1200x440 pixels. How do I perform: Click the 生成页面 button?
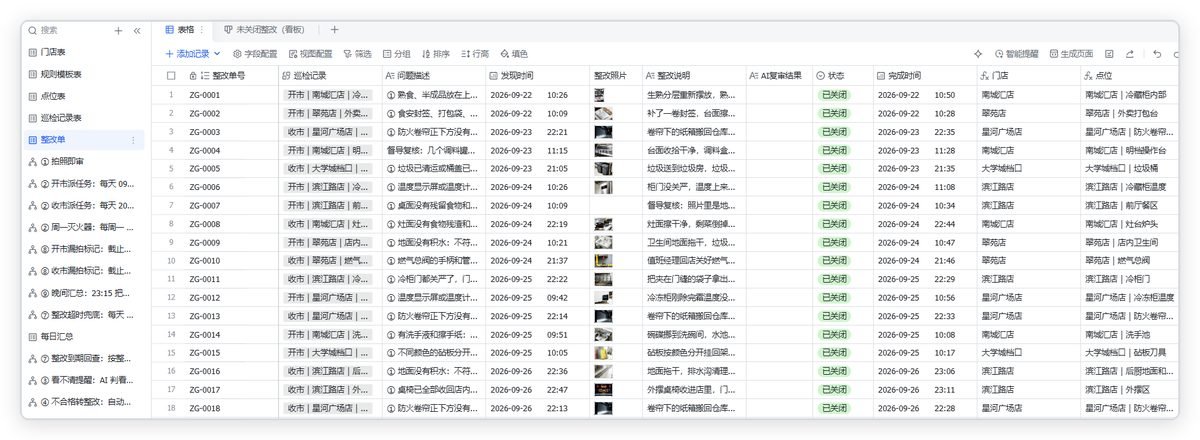coord(1071,54)
